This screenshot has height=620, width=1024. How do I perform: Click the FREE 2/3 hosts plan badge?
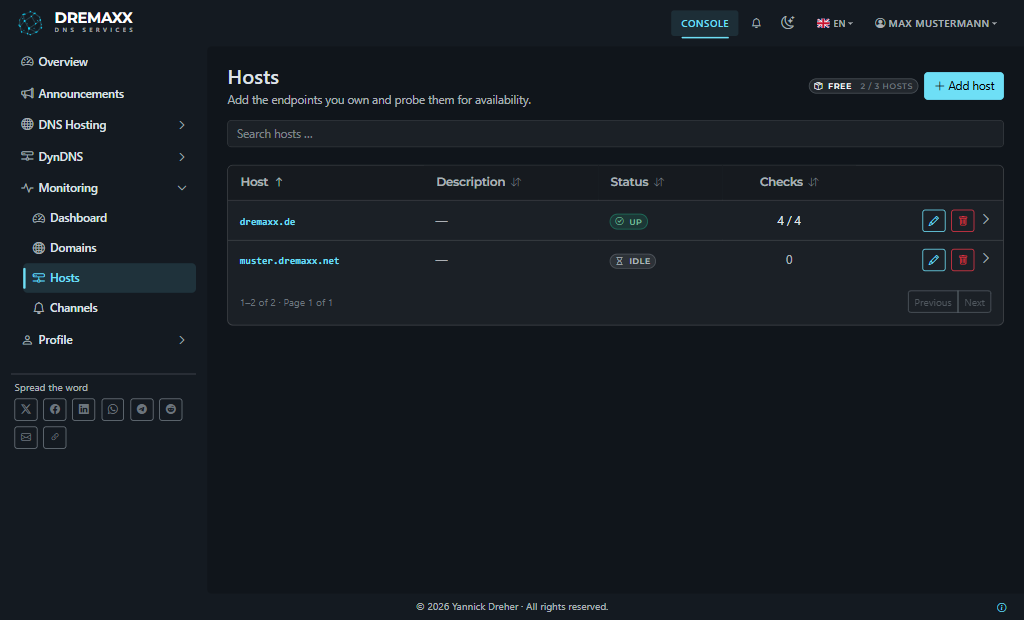(x=863, y=86)
